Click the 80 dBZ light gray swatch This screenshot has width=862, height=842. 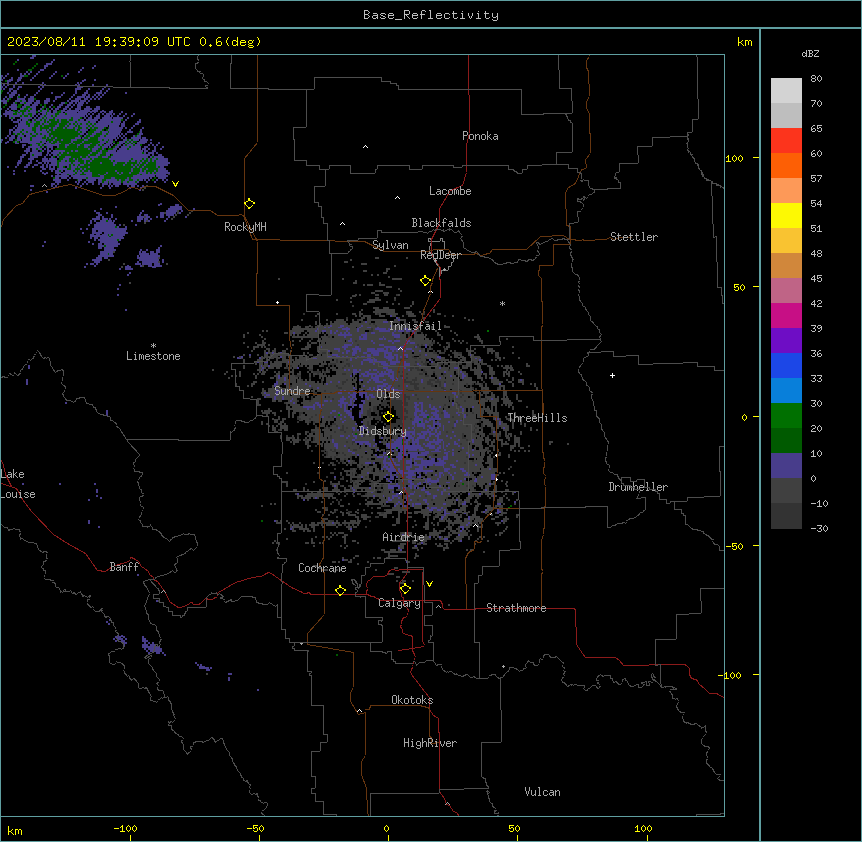(786, 90)
